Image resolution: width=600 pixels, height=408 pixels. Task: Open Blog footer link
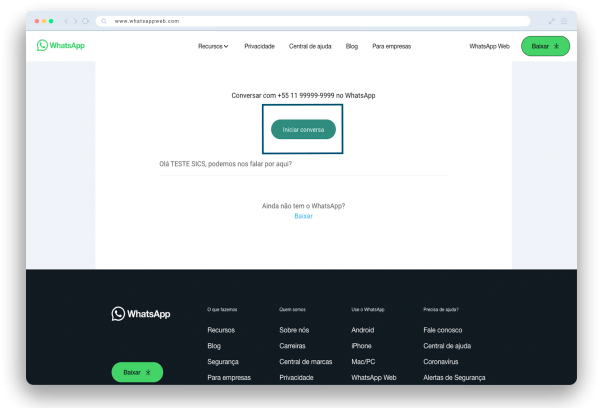pyautogui.click(x=214, y=346)
